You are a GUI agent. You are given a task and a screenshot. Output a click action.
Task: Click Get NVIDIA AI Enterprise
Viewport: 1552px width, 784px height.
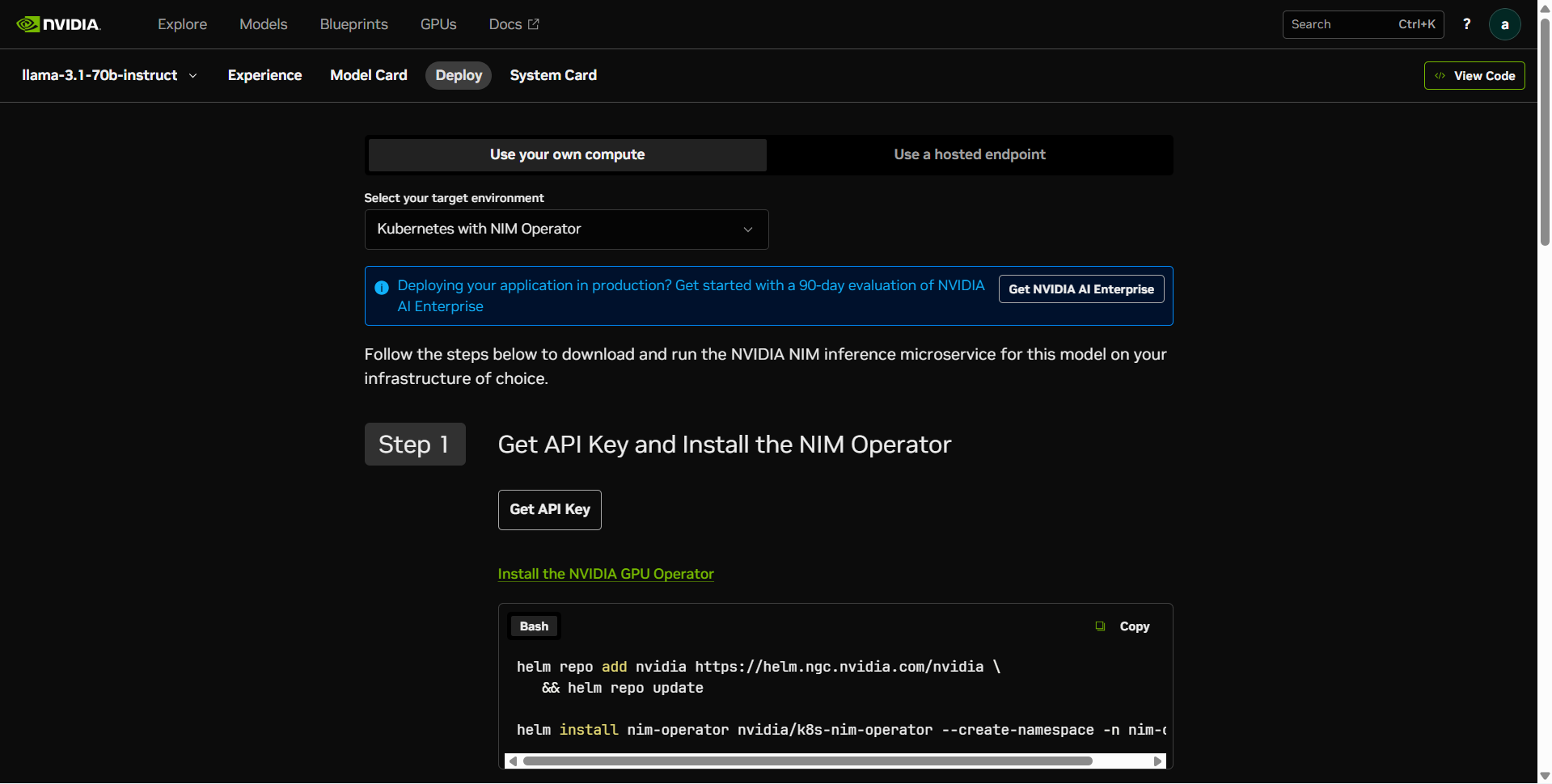pos(1080,289)
